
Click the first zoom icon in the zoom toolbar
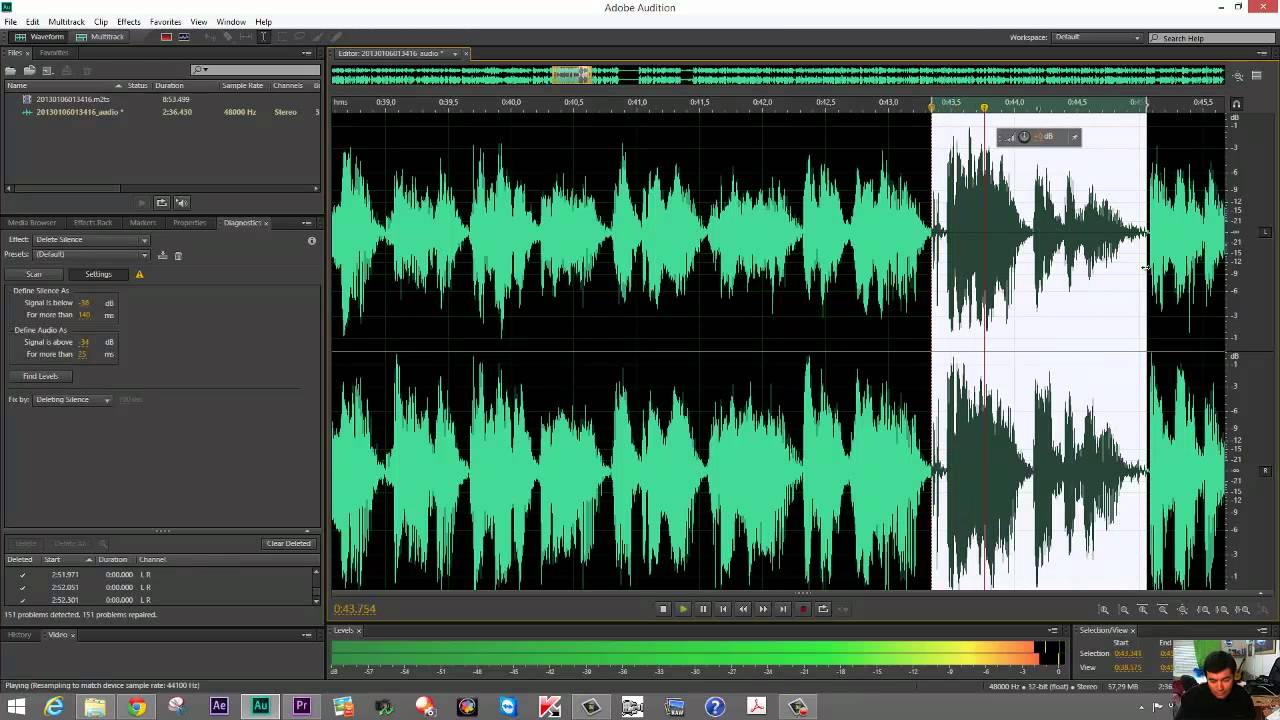(1104, 610)
